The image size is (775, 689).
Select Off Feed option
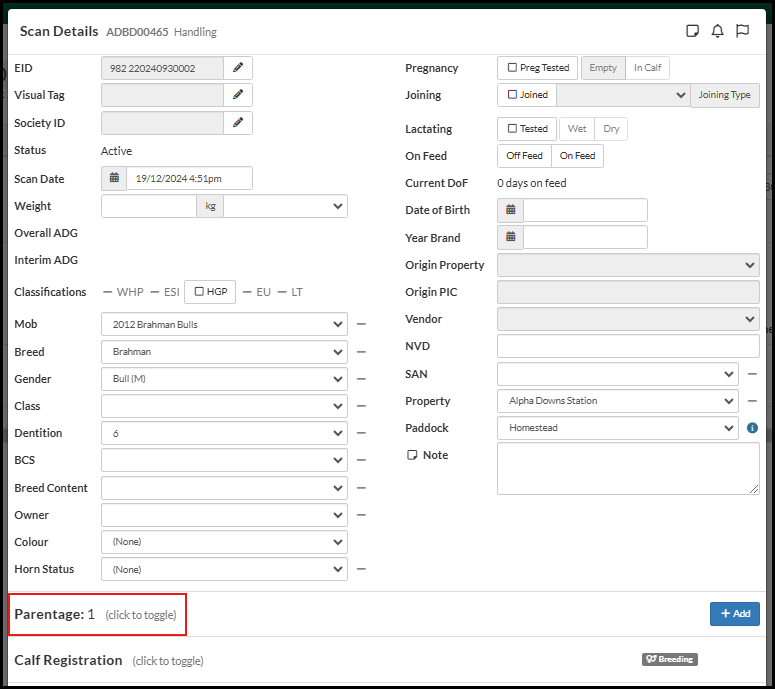pyautogui.click(x=524, y=156)
